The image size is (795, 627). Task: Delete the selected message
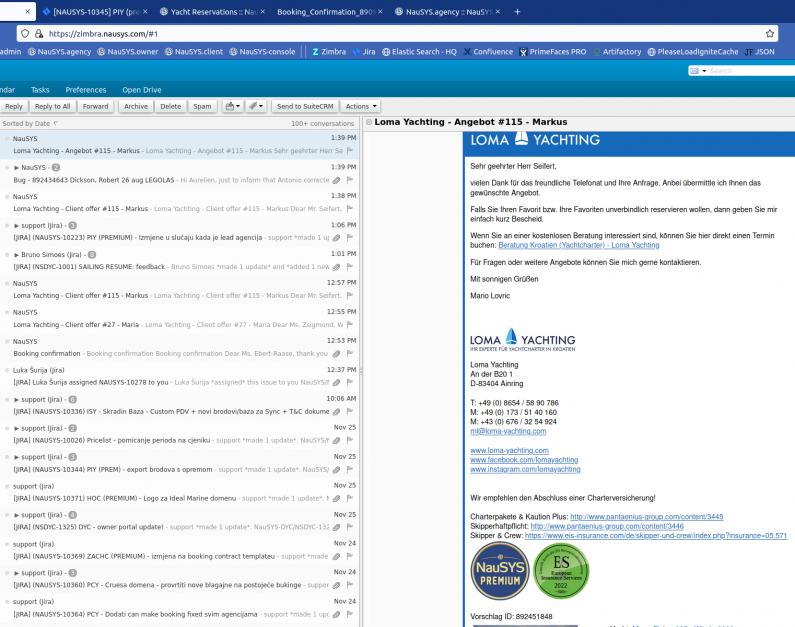(170, 106)
